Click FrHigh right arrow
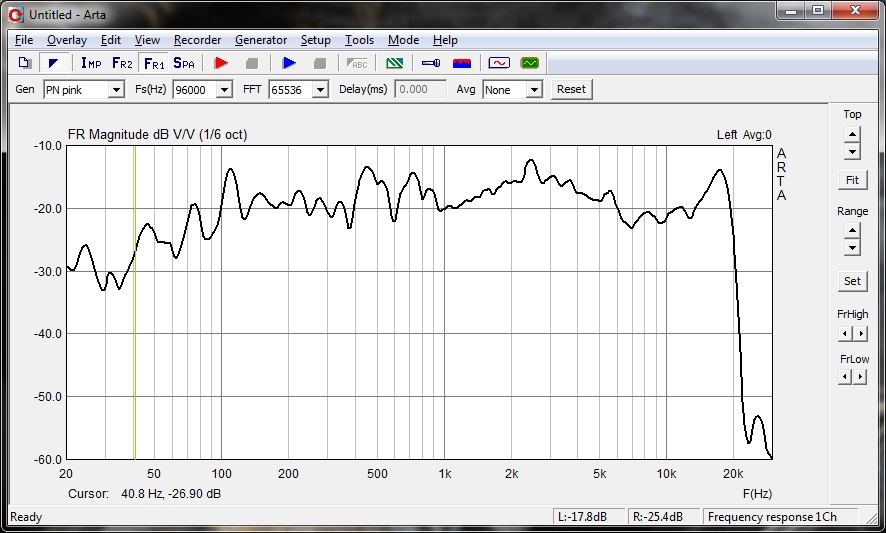The height and width of the screenshot is (533, 886). (860, 333)
